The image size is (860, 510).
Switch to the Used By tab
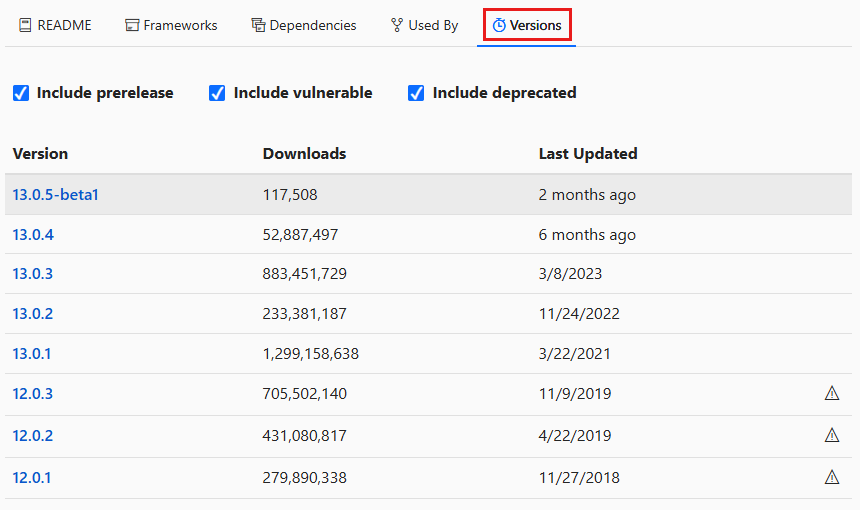click(425, 25)
